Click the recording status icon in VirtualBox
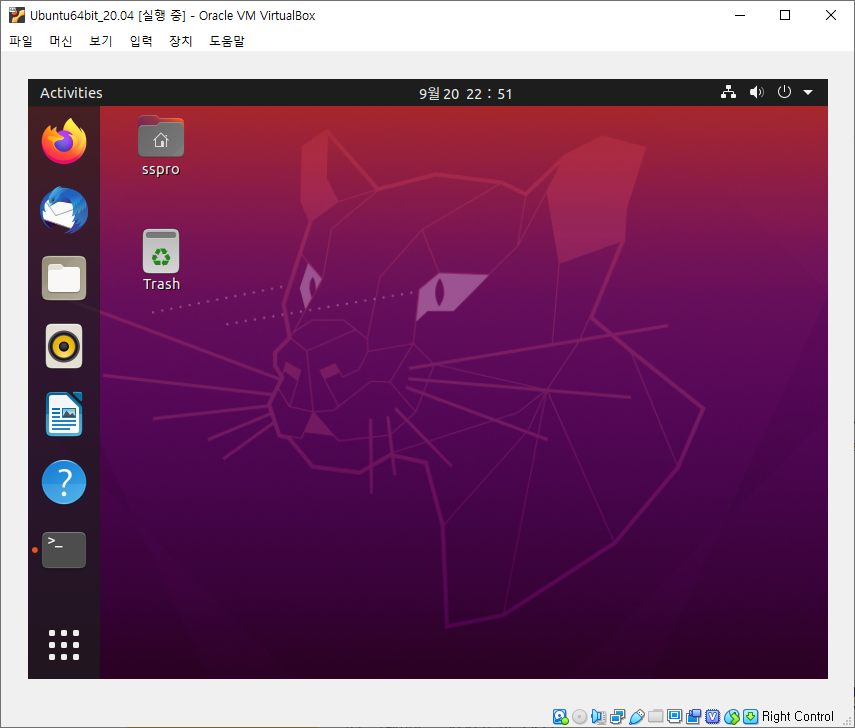 click(x=694, y=717)
